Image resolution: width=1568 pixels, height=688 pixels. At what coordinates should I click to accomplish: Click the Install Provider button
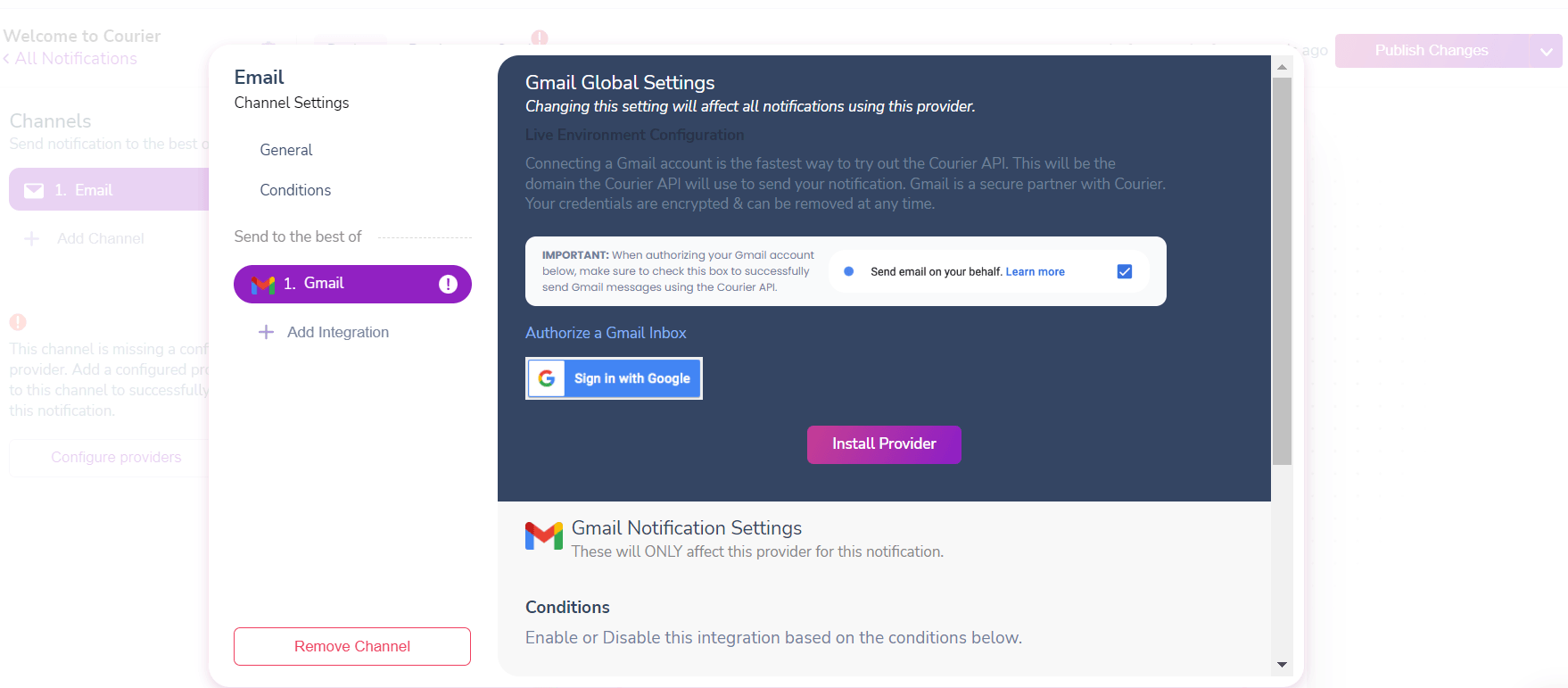[x=884, y=443]
